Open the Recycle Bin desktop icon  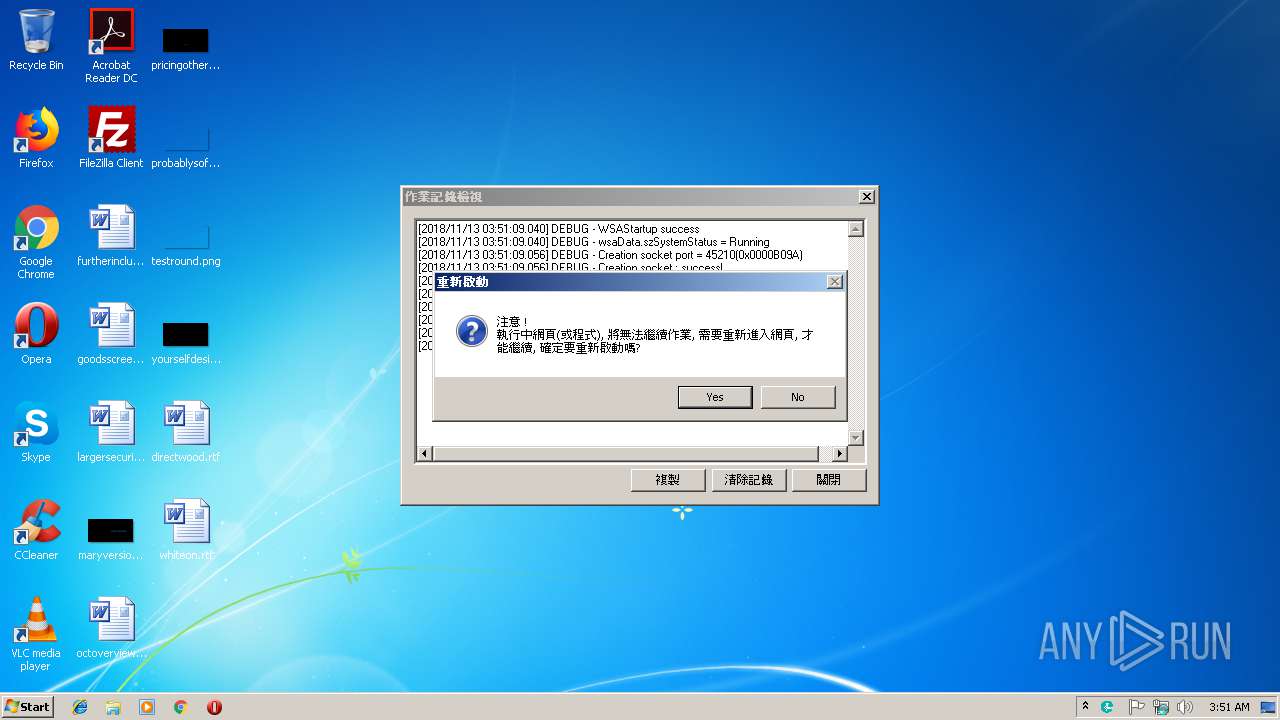point(36,41)
